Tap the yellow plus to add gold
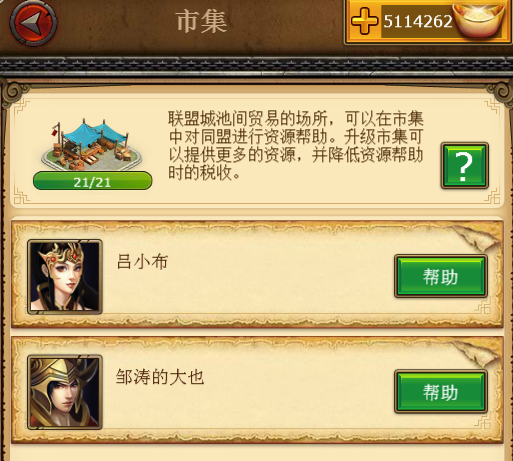Viewport: 513px width, 461px height. point(365,21)
